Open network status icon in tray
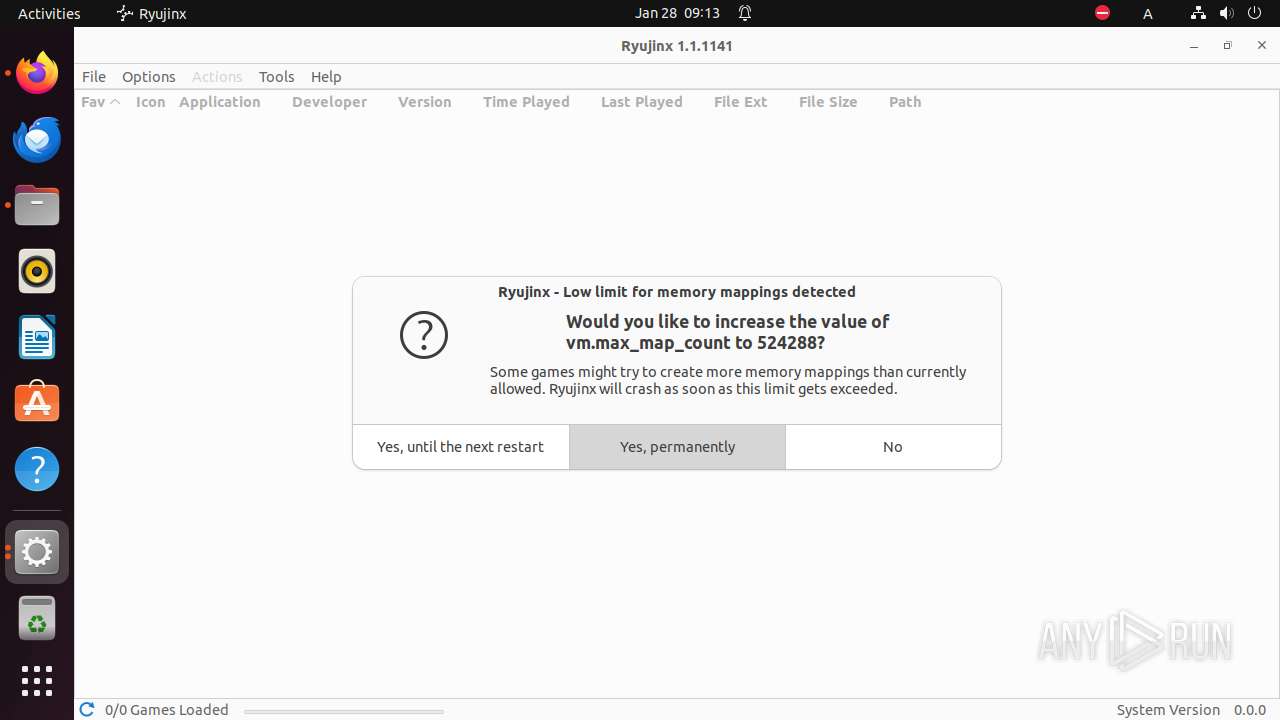 click(1198, 13)
